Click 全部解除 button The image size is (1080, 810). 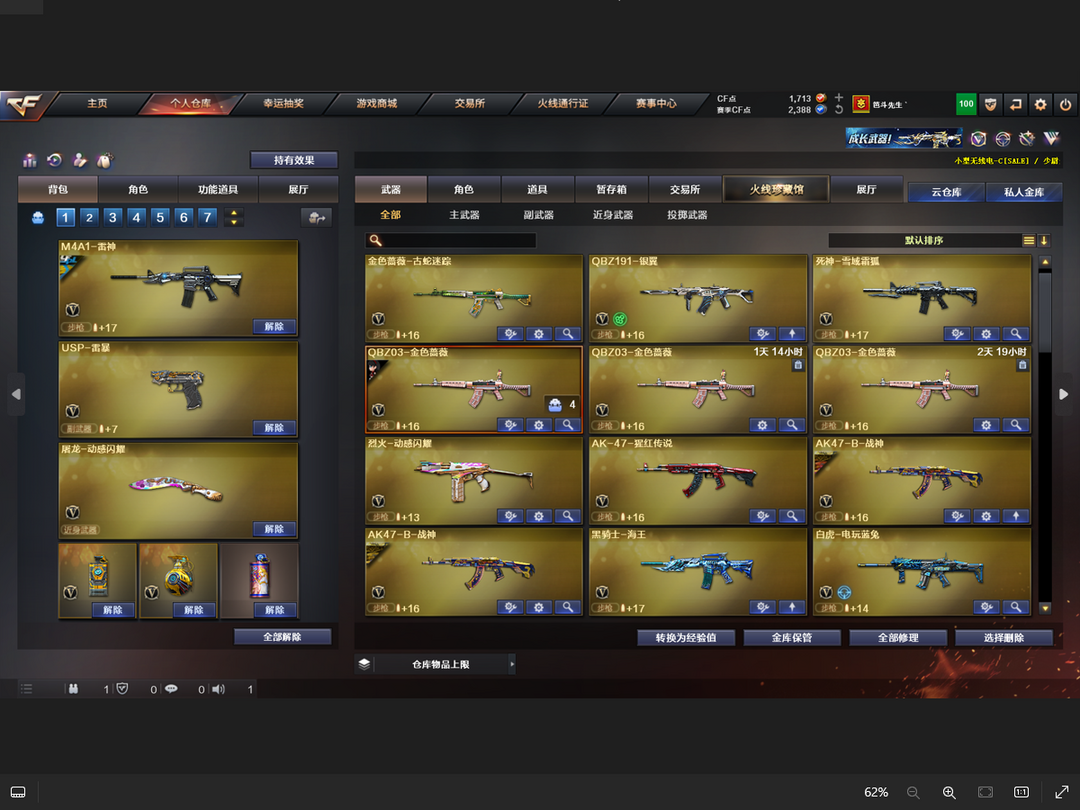click(x=282, y=636)
